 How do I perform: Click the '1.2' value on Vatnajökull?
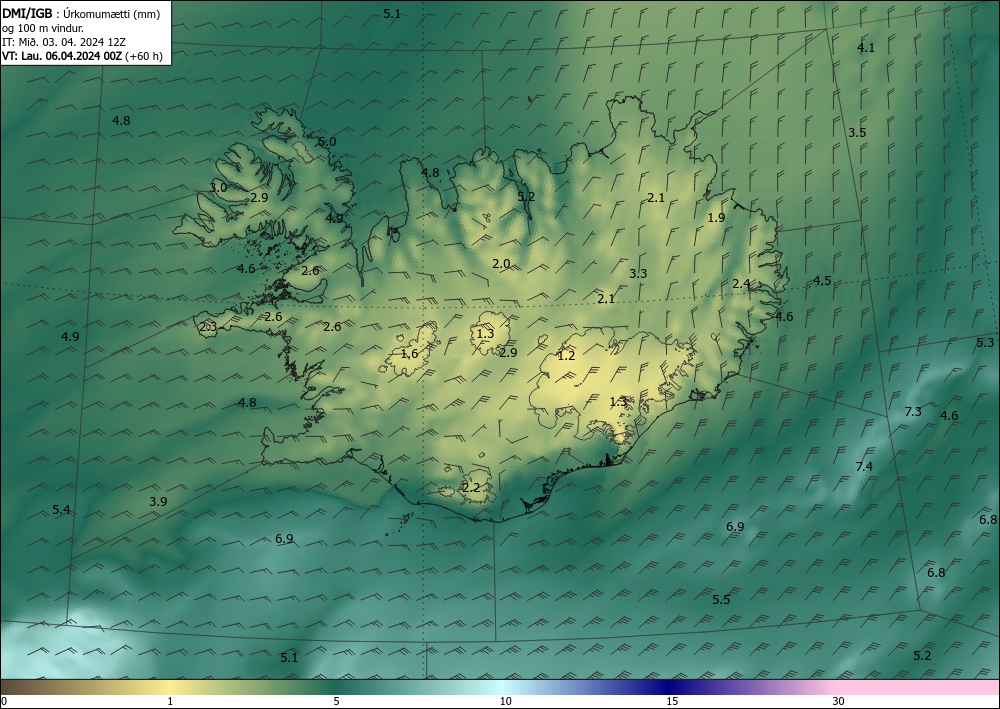tap(566, 356)
